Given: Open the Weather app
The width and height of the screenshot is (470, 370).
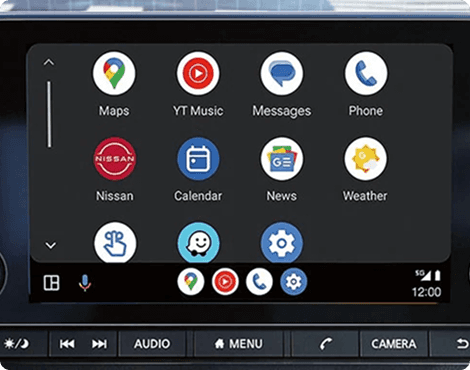Looking at the screenshot, I should [x=366, y=159].
